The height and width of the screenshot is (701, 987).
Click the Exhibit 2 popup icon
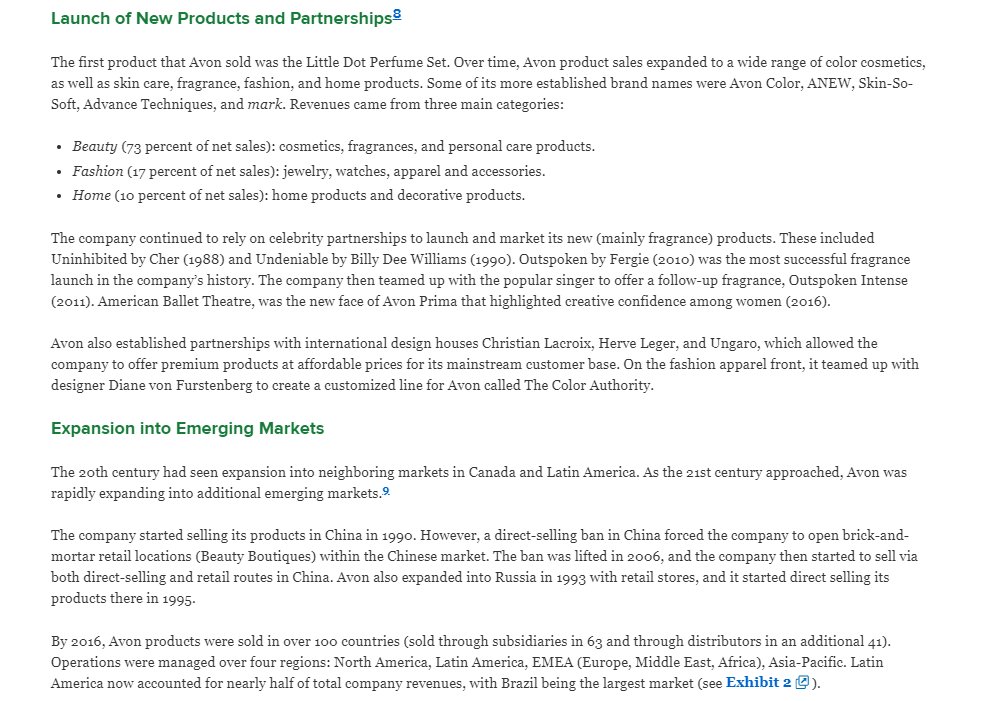[x=801, y=683]
